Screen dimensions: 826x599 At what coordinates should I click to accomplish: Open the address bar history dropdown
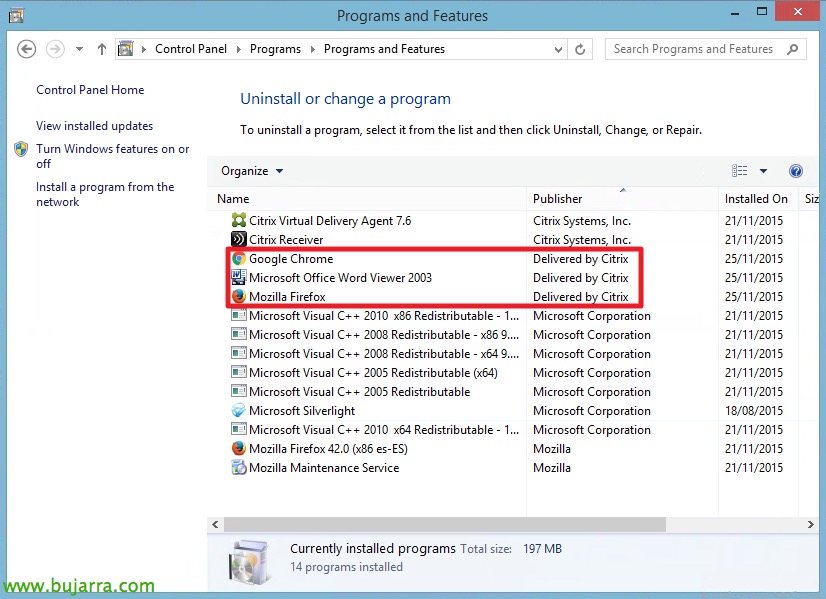pyautogui.click(x=558, y=50)
